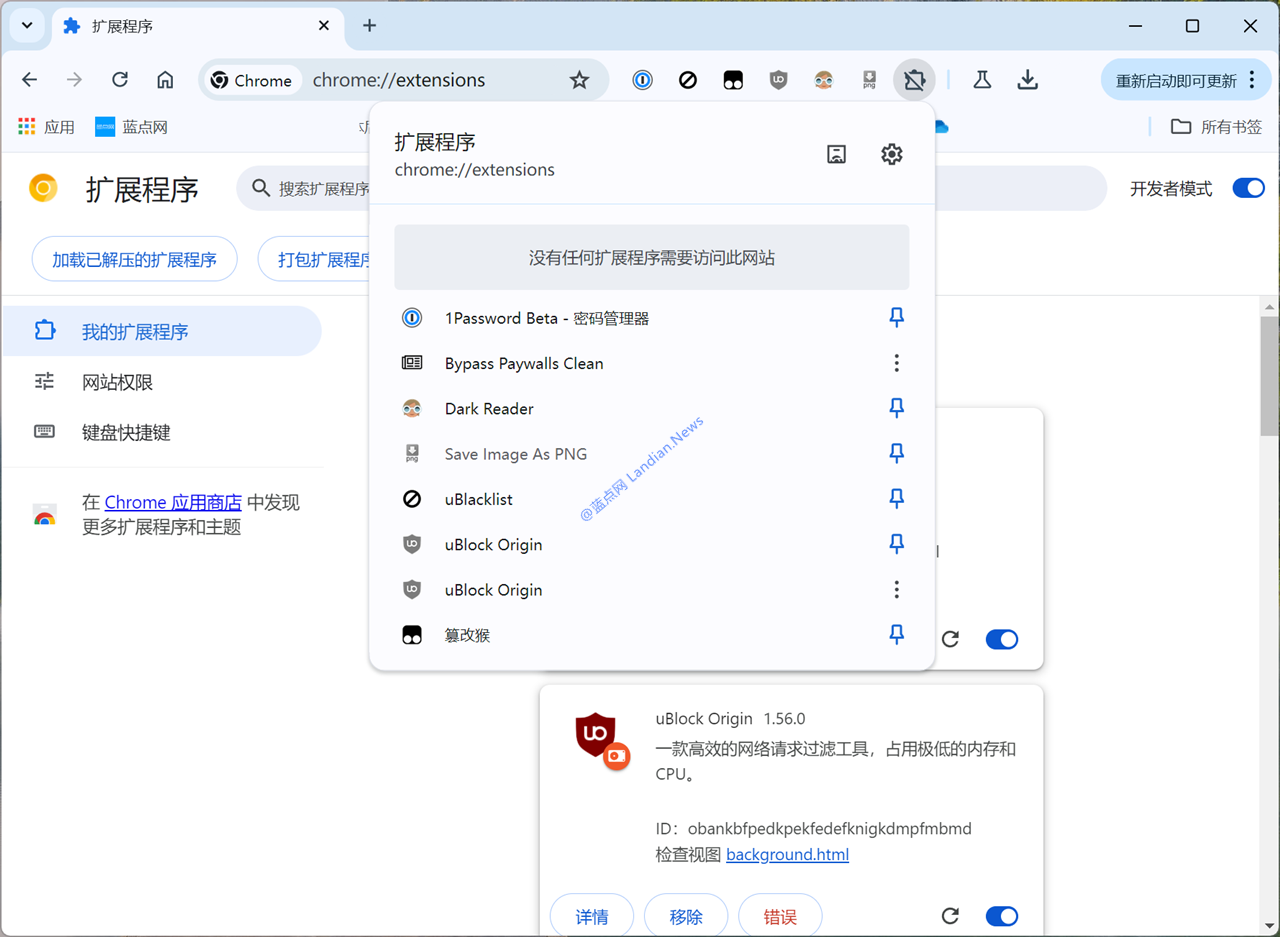
Task: Go back to the previous page
Action: pos(30,80)
